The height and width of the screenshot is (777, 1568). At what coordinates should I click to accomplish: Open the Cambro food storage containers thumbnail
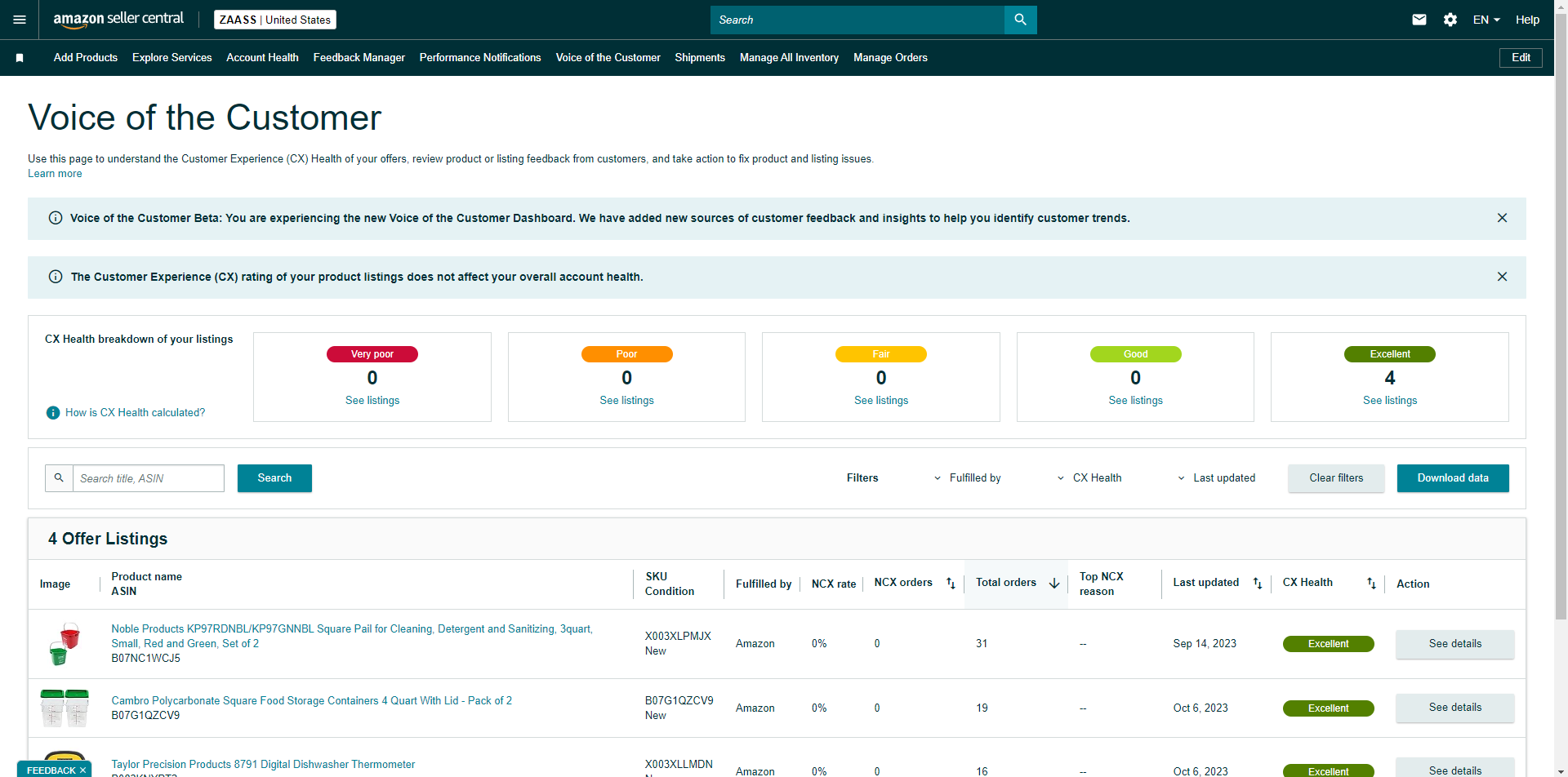coord(65,708)
